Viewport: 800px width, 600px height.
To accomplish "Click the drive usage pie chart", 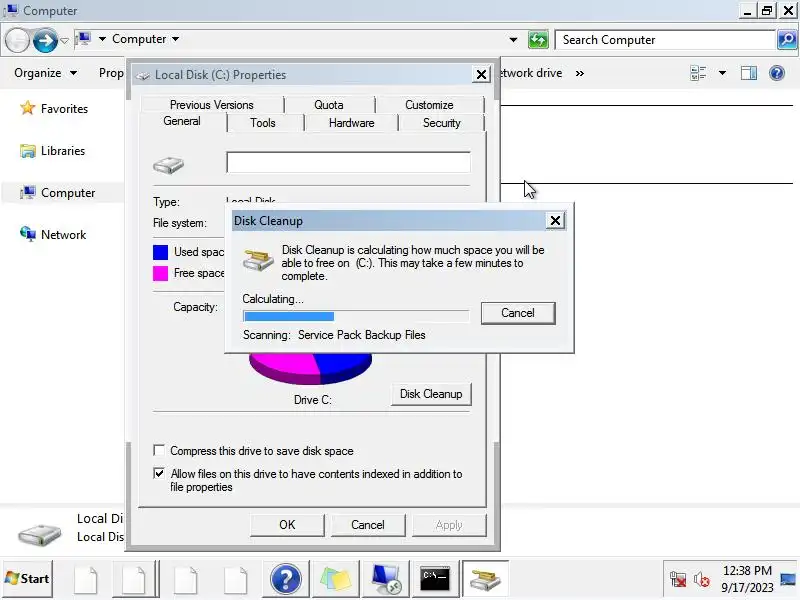I will pyautogui.click(x=310, y=368).
